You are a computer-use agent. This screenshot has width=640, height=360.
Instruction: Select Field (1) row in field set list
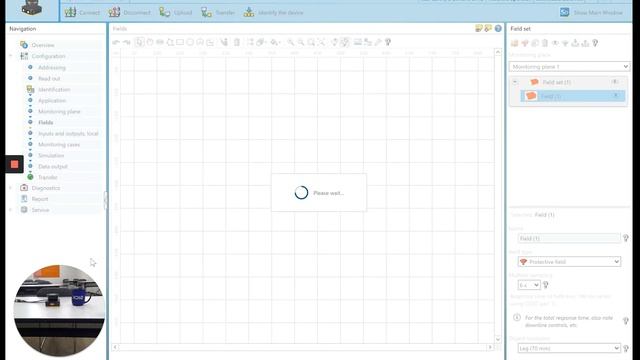coord(572,96)
